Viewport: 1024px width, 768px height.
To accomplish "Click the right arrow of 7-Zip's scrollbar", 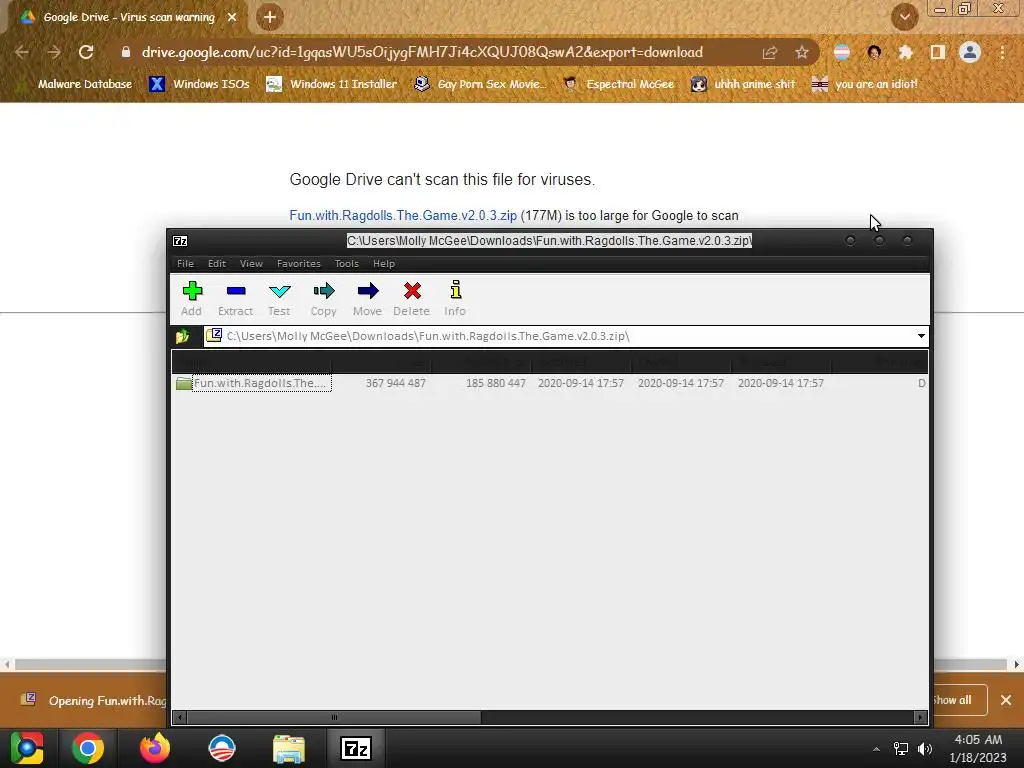I will click(x=921, y=718).
